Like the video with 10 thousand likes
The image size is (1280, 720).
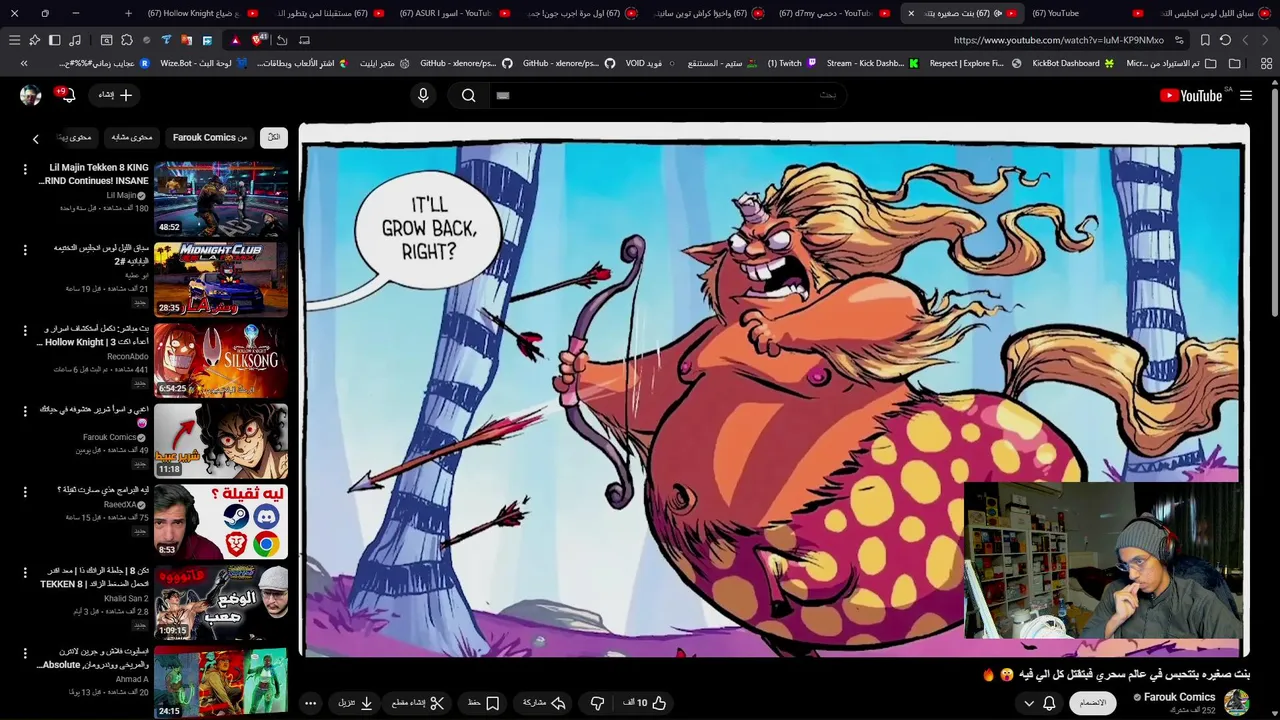pos(645,703)
